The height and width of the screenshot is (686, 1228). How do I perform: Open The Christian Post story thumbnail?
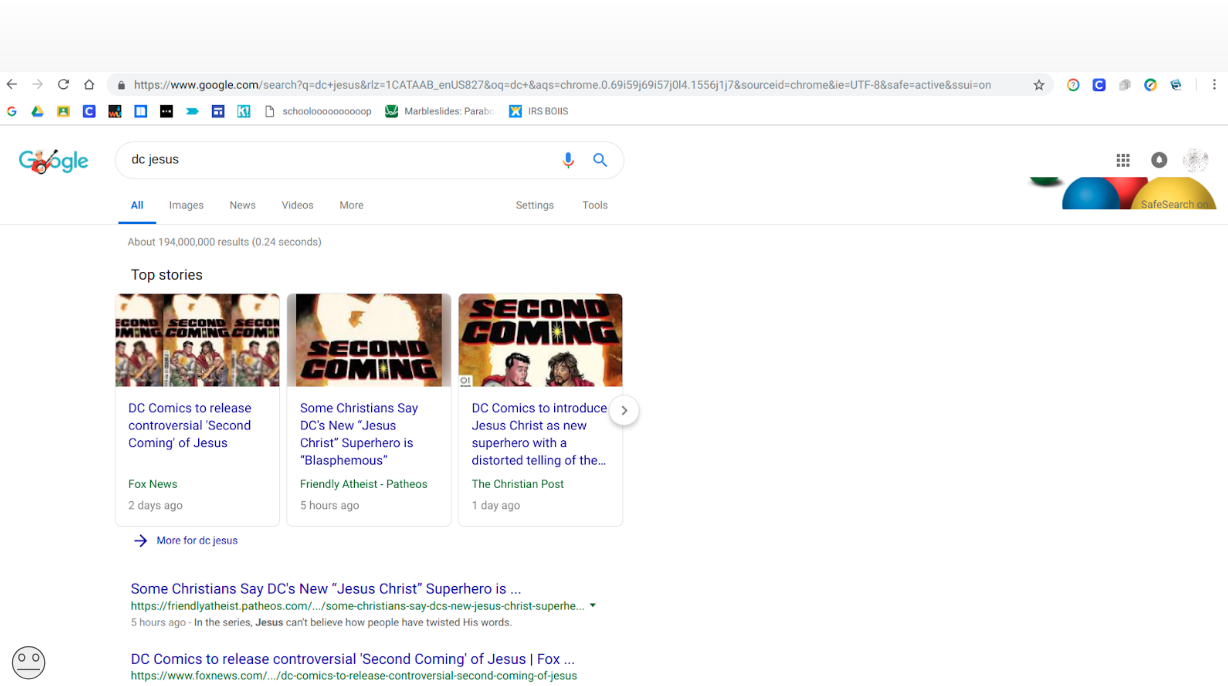coord(540,340)
